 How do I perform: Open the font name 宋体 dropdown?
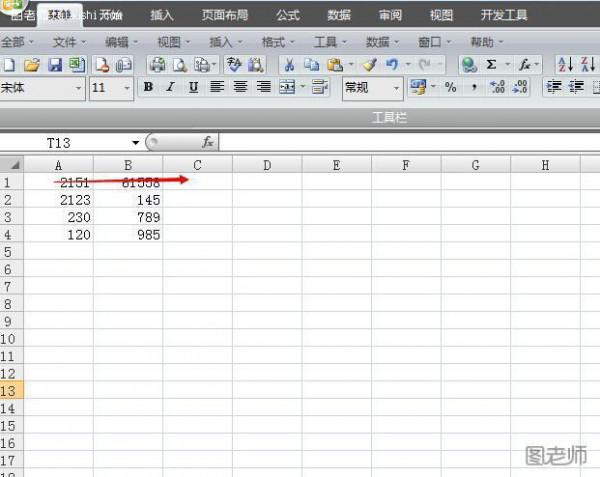pyautogui.click(x=79, y=88)
